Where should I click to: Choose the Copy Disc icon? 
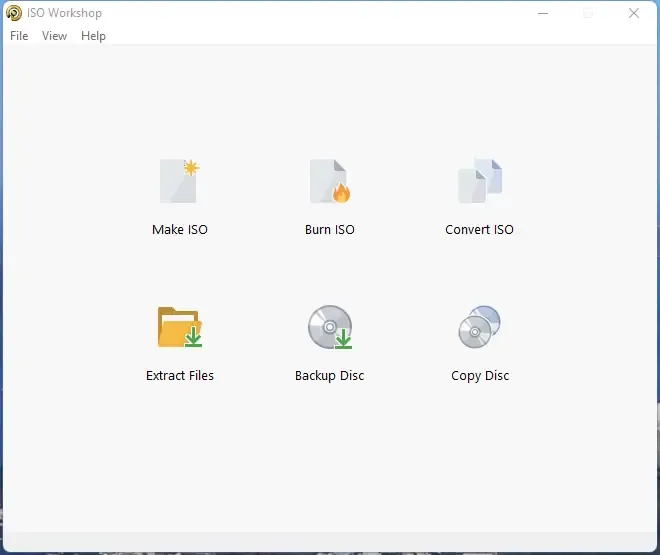coord(479,327)
